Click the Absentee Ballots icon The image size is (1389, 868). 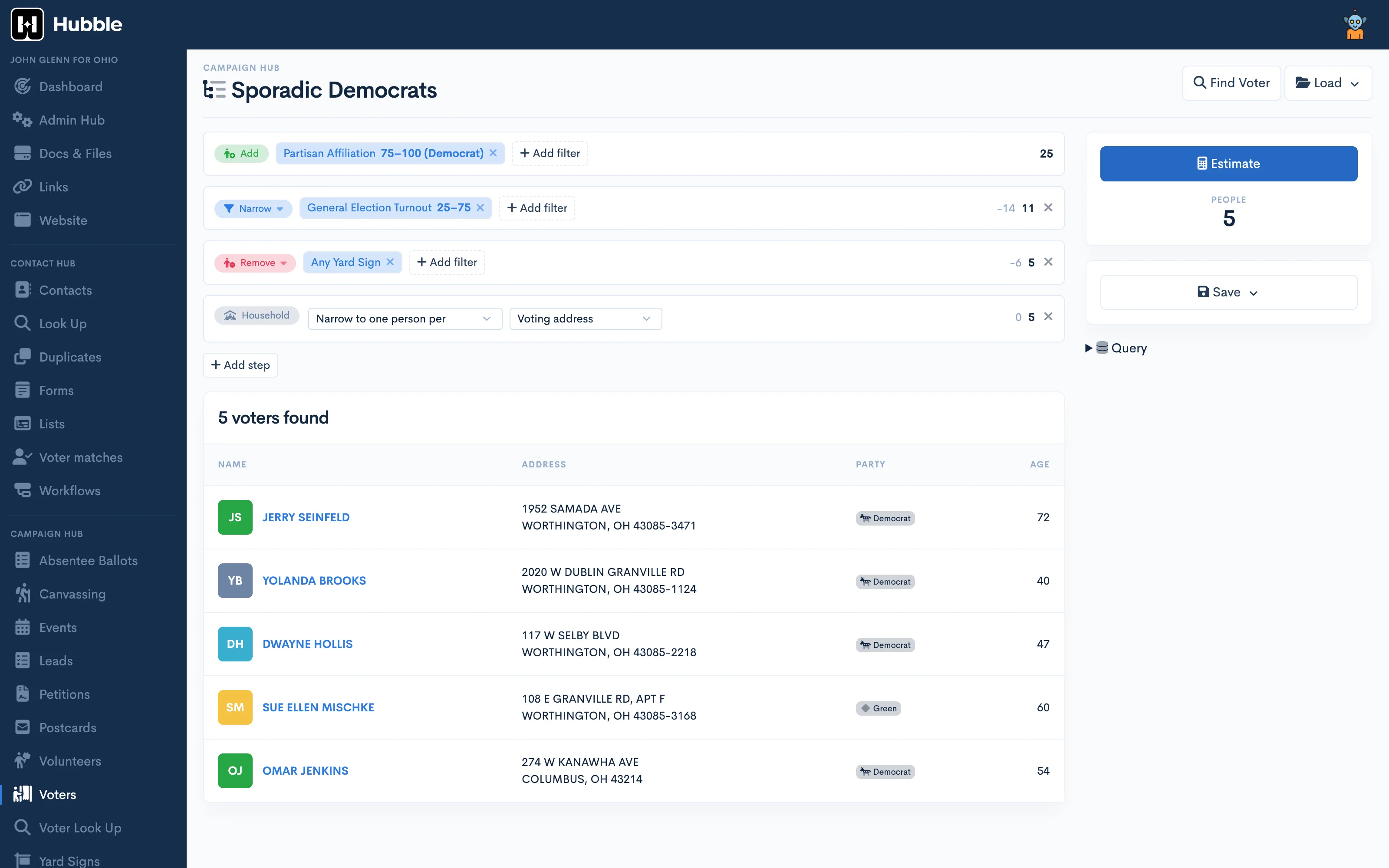coord(23,560)
